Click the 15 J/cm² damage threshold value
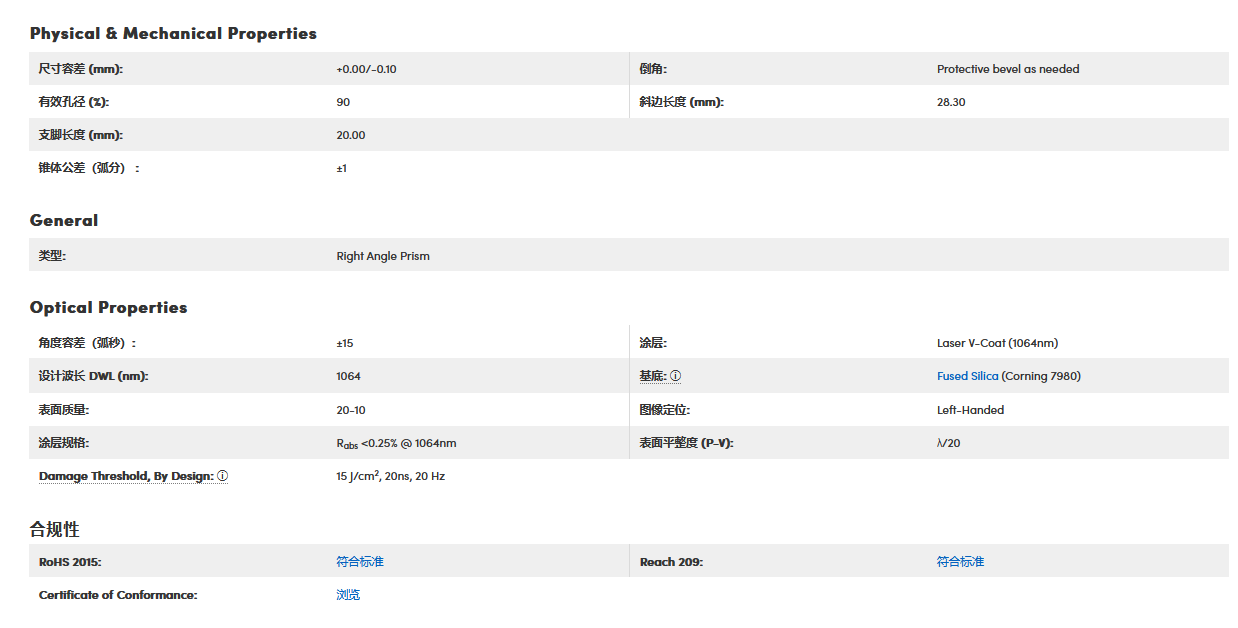This screenshot has height=628, width=1238. tap(390, 476)
